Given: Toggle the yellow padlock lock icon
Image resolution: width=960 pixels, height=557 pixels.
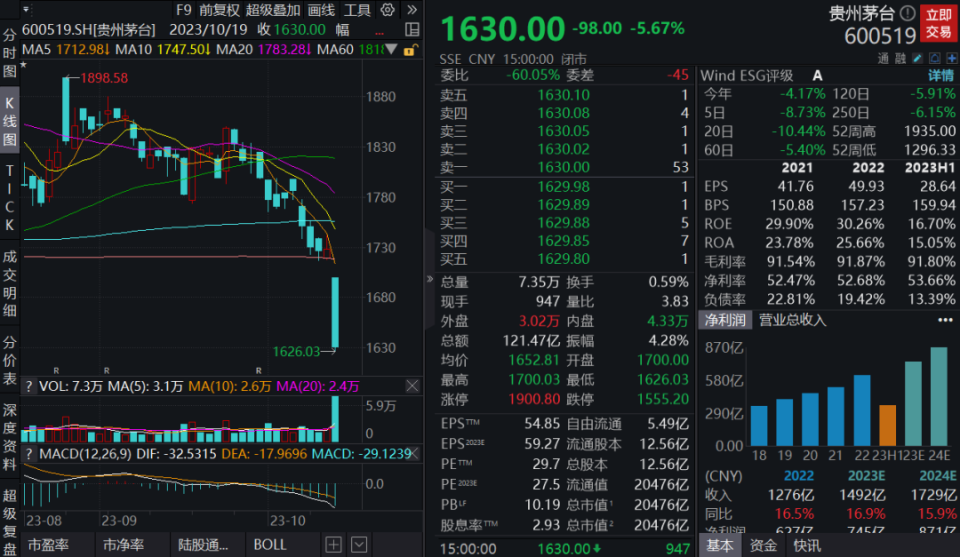Looking at the screenshot, I should click(410, 50).
